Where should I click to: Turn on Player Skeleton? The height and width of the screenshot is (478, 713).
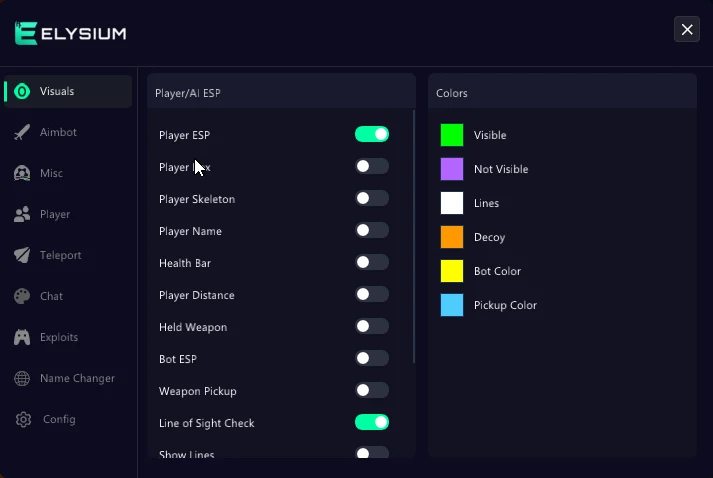point(372,198)
